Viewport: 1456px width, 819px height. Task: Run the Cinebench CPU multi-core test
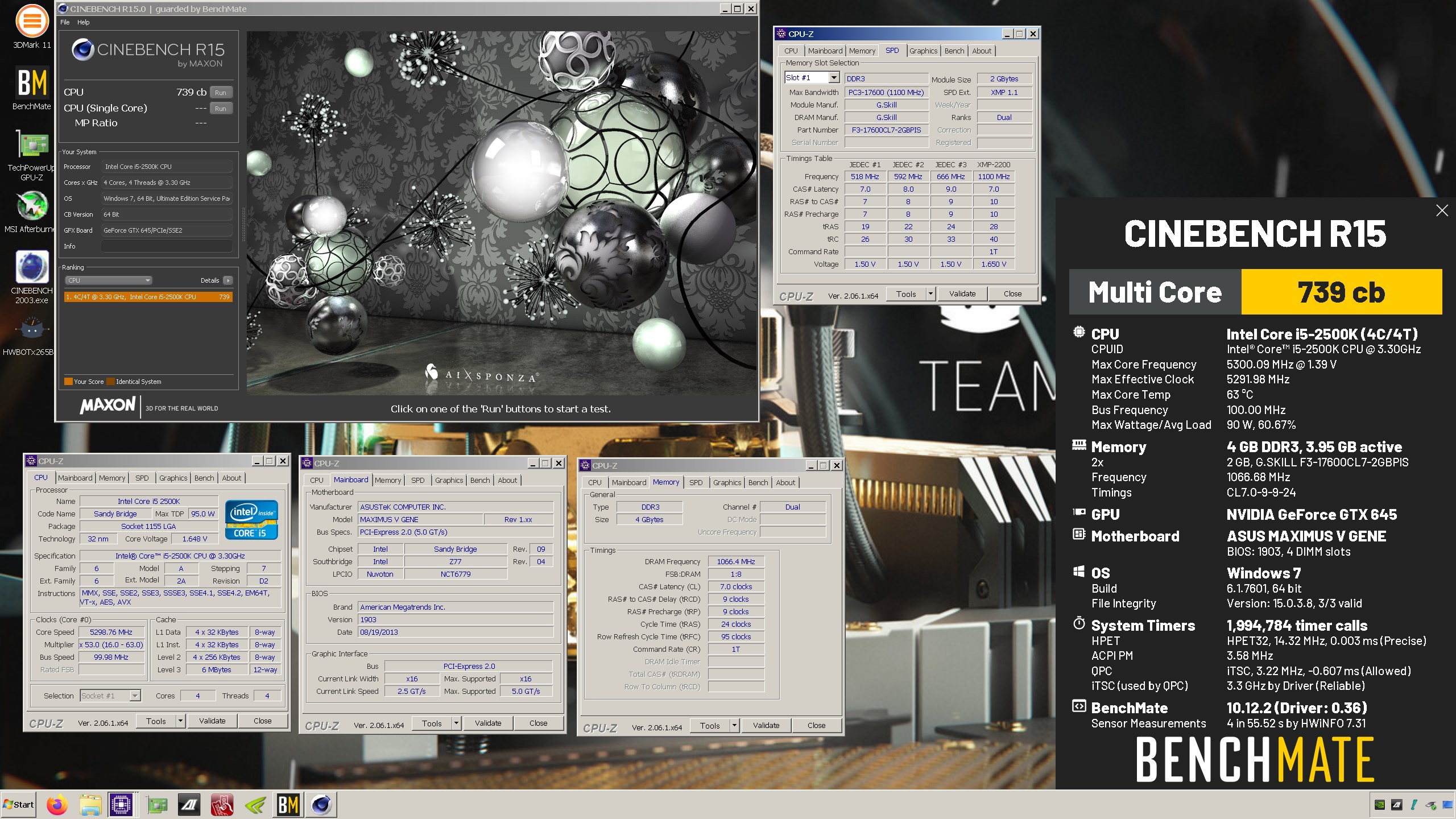tap(221, 92)
